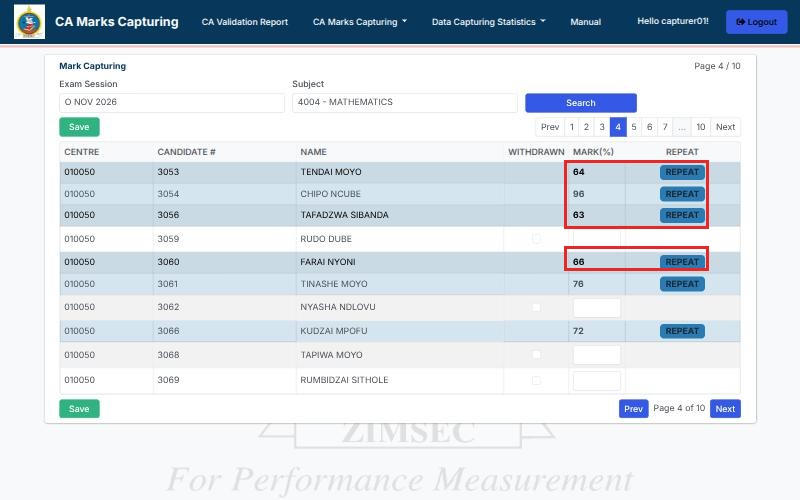Click the mark input for RUMBIDZAI SITHOLE
Image resolution: width=800 pixels, height=500 pixels.
[x=596, y=381]
